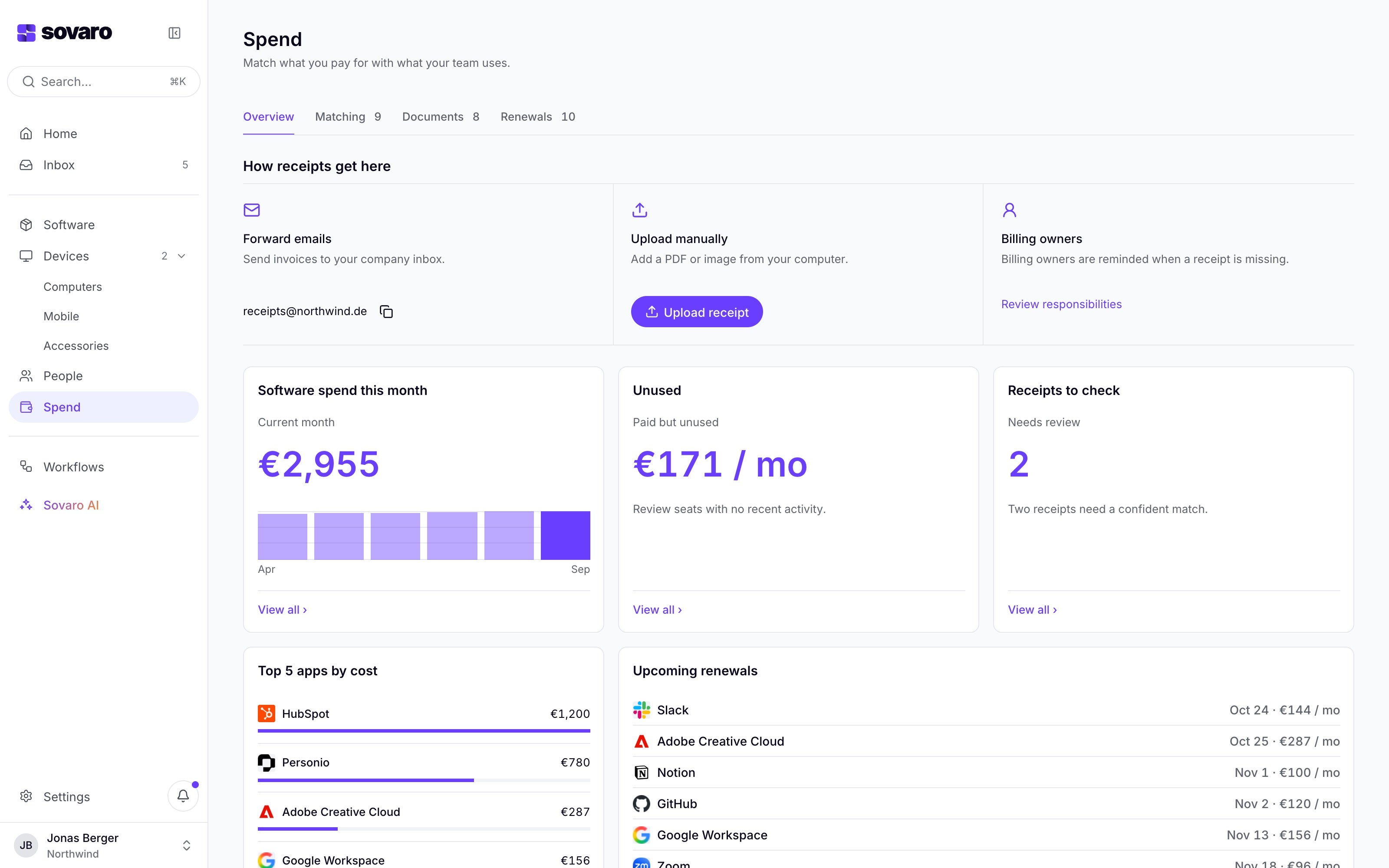The width and height of the screenshot is (1389, 868).
Task: Open the Jonas Berger account switcher
Action: 104,845
